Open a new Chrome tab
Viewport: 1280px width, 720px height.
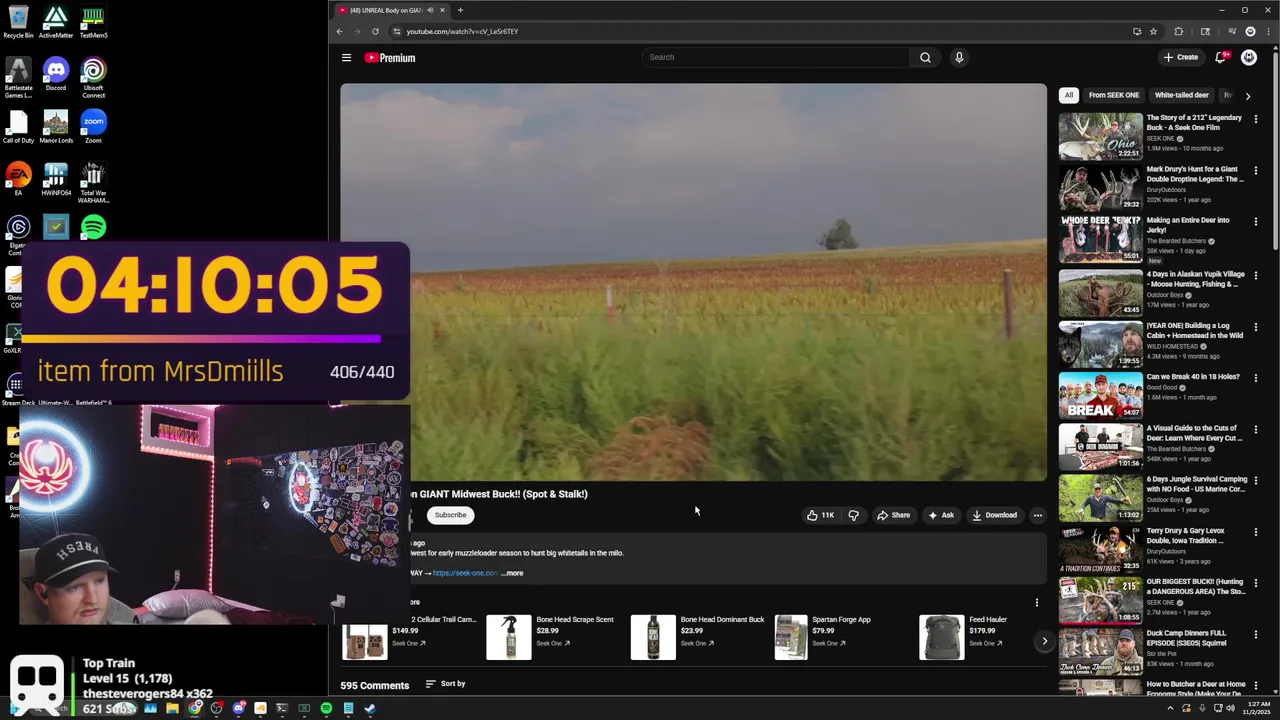pyautogui.click(x=460, y=10)
